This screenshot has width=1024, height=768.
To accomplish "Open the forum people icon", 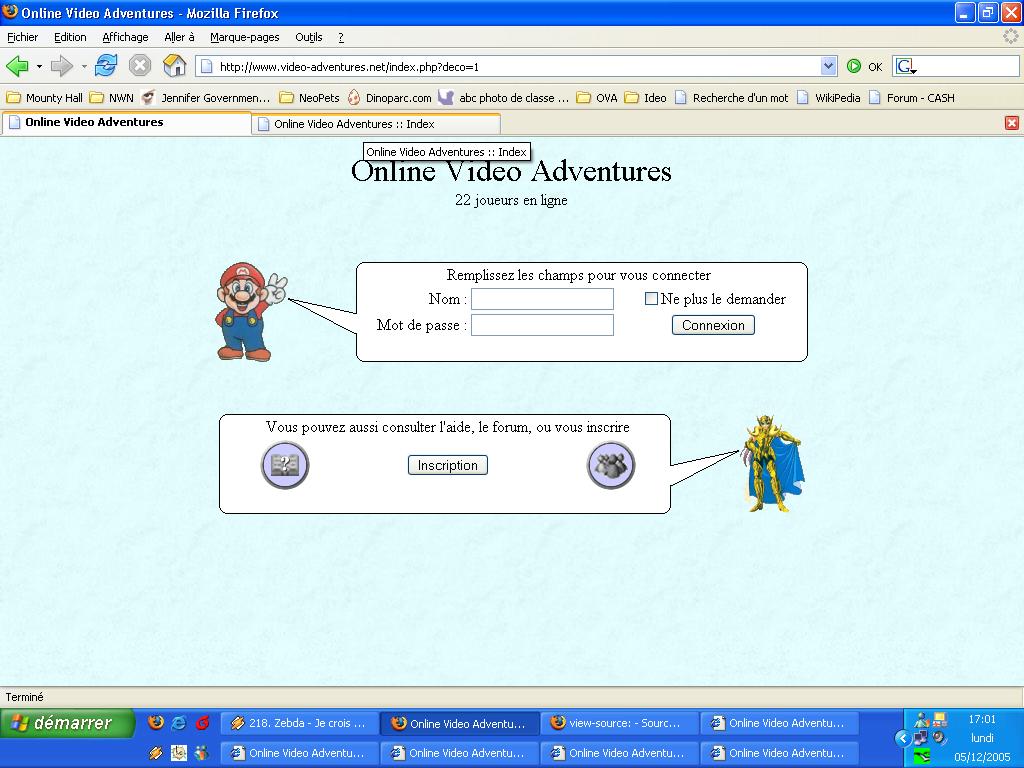I will [611, 465].
